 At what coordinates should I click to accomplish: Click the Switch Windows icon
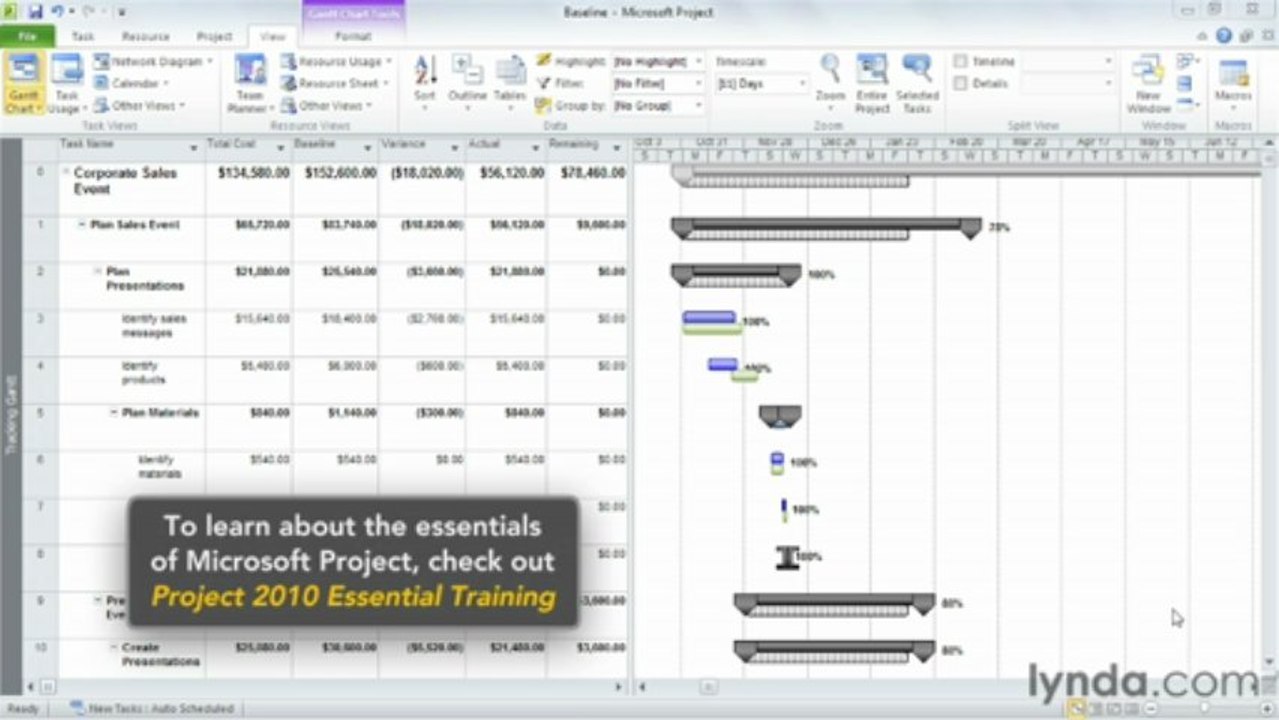point(1187,62)
